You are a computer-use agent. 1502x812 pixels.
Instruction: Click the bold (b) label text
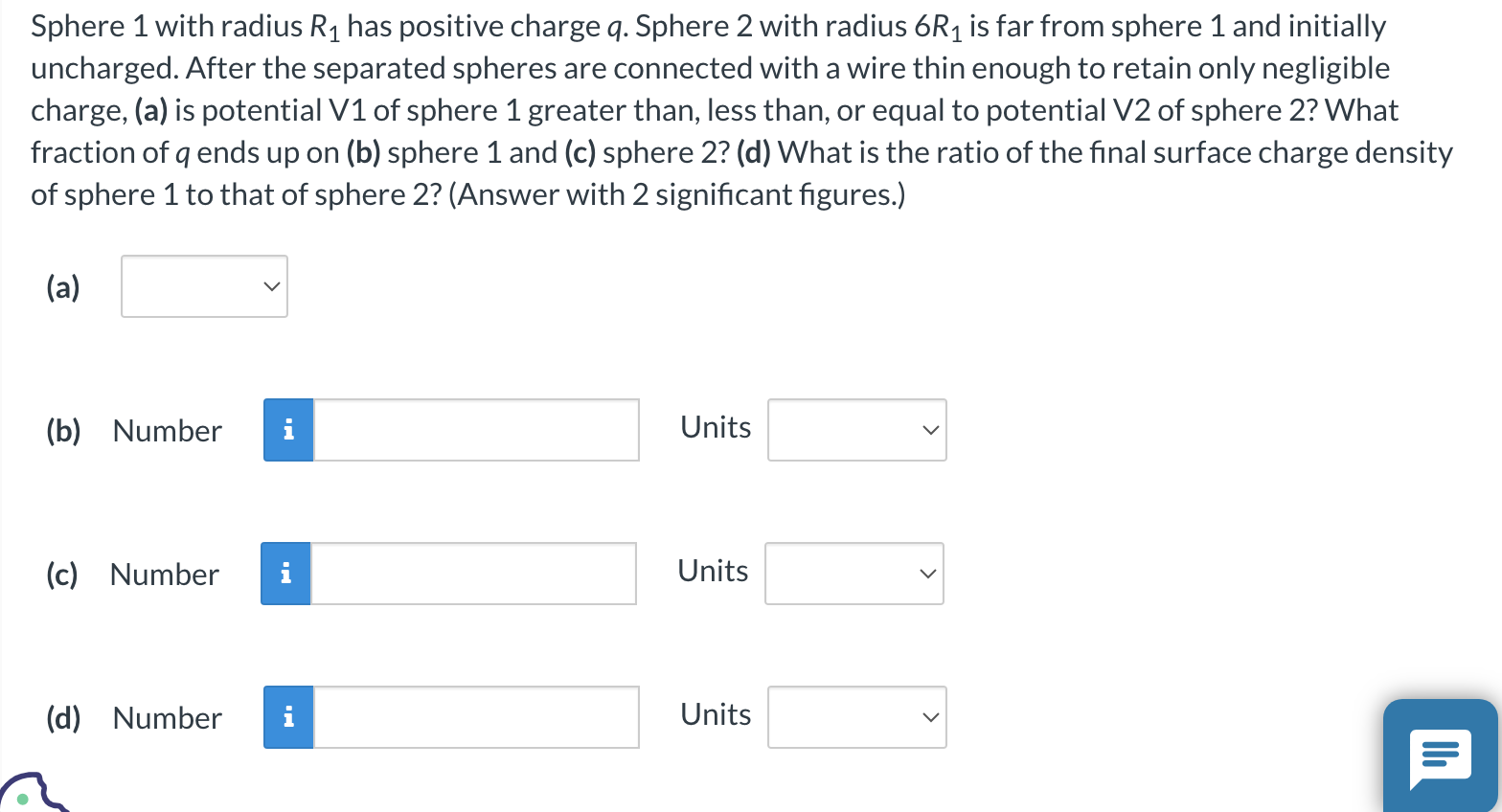[62, 431]
